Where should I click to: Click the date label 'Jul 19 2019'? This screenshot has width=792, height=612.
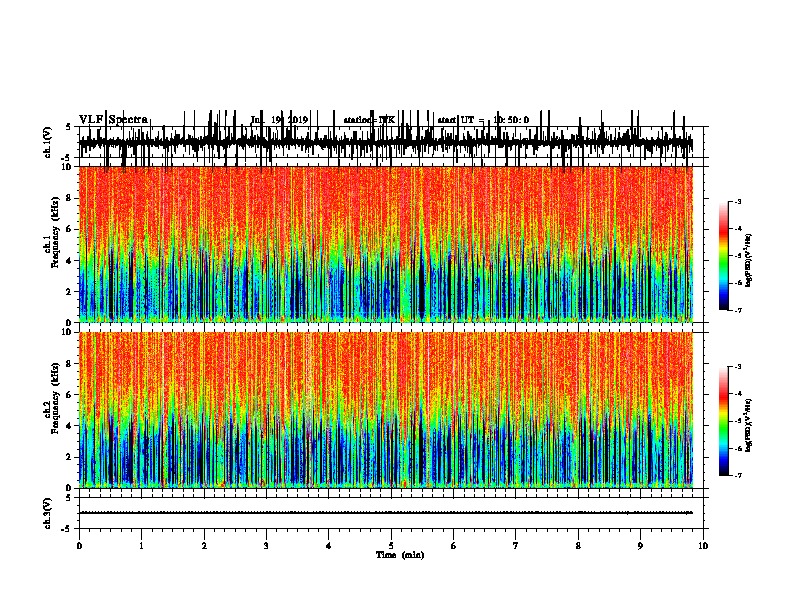click(279, 120)
